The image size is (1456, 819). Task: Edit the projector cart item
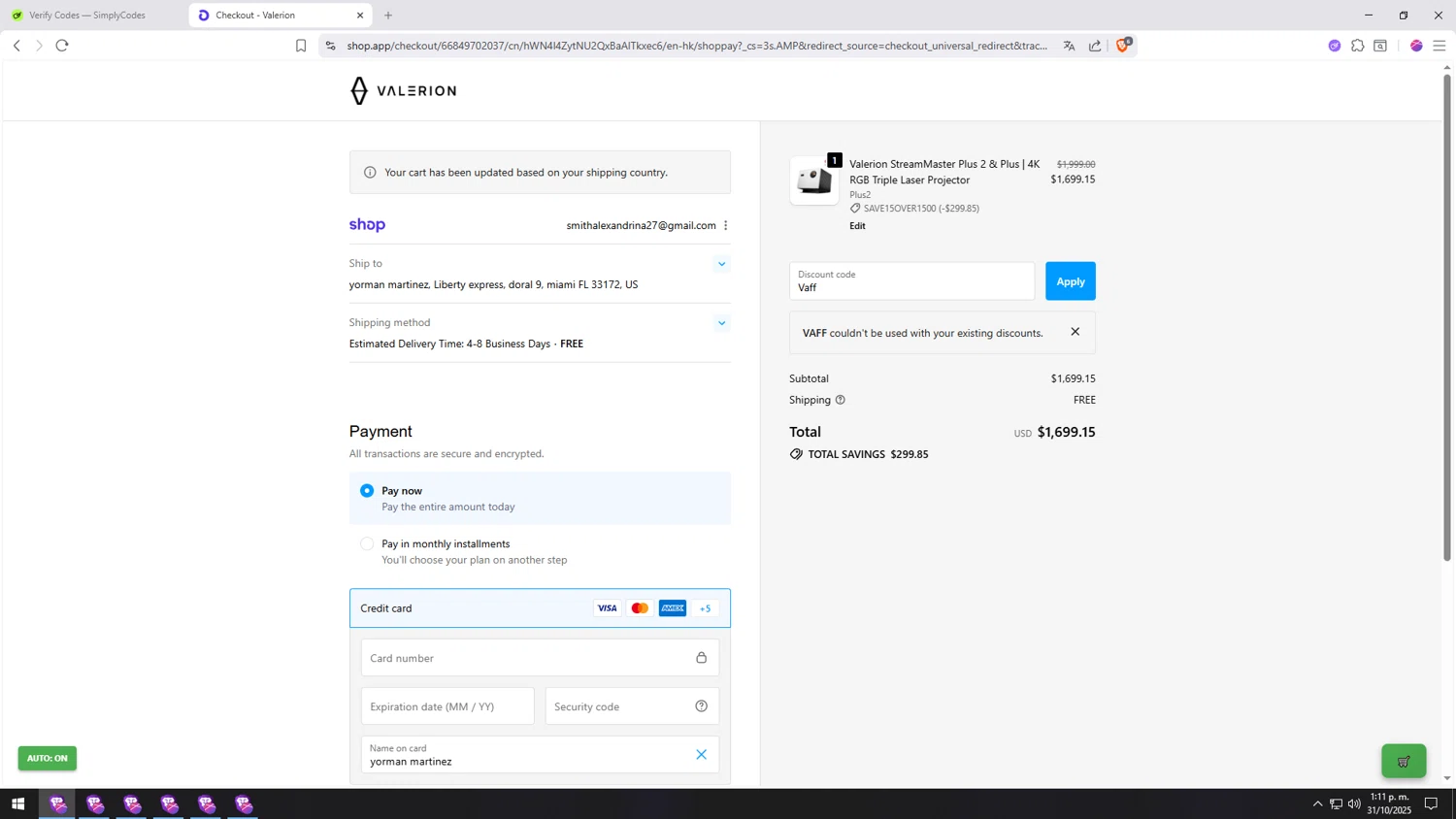coord(857,226)
